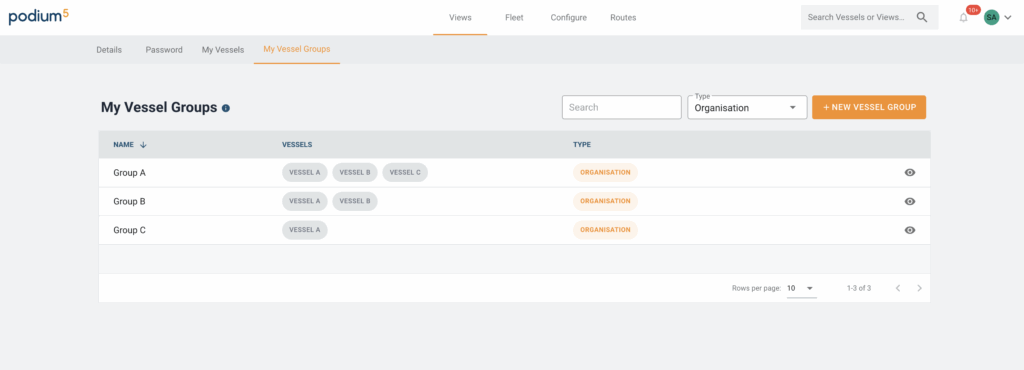Click Vessel B chip in Group A
1024x370 pixels.
click(355, 172)
